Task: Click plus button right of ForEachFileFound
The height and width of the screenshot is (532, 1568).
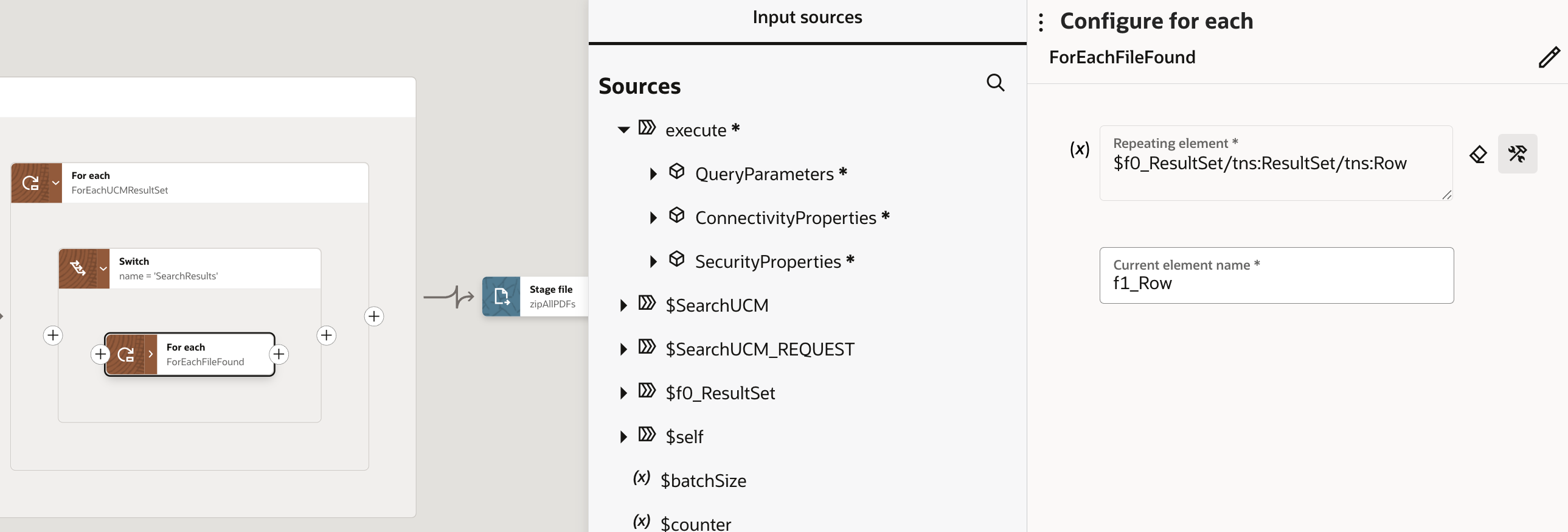Action: tap(279, 354)
